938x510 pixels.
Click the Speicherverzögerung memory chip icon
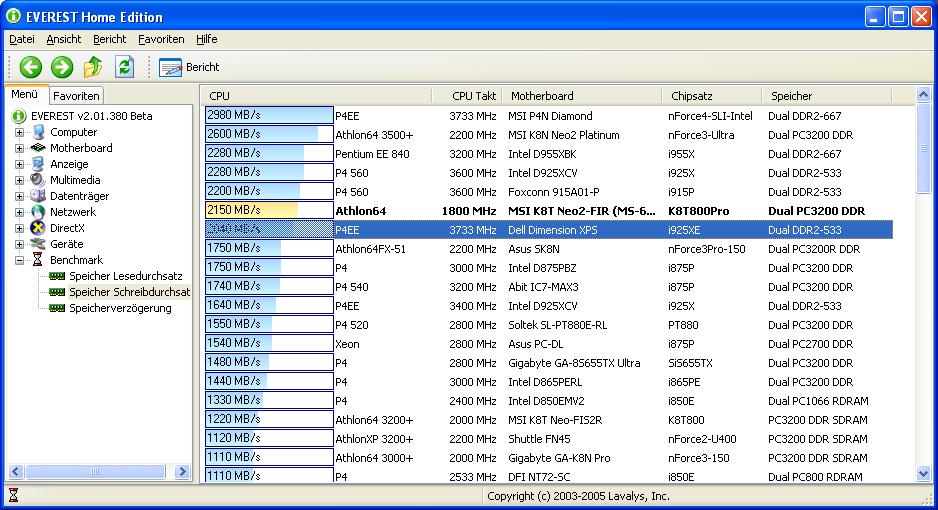57,308
